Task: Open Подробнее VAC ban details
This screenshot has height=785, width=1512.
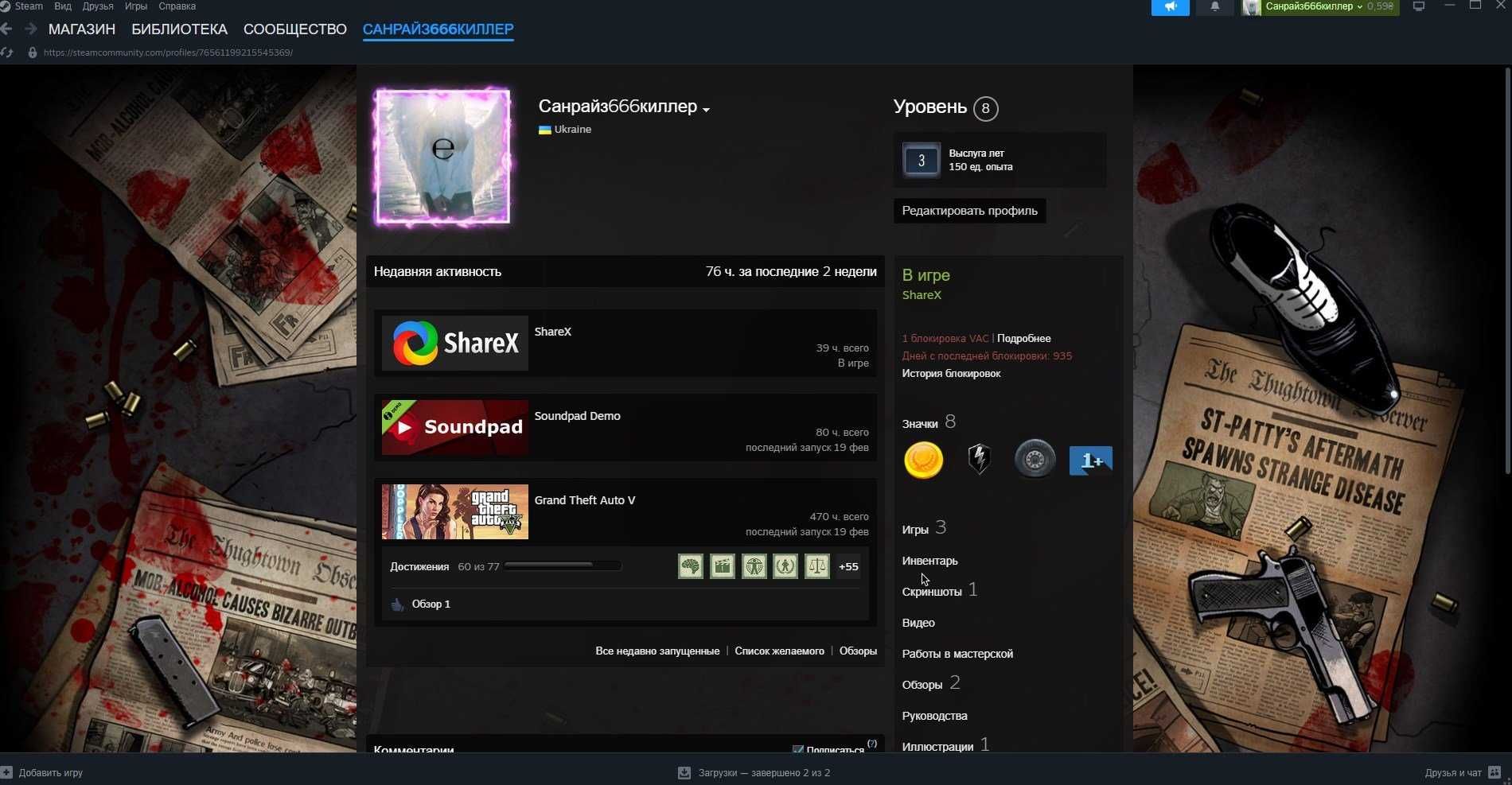Action: (x=1024, y=338)
